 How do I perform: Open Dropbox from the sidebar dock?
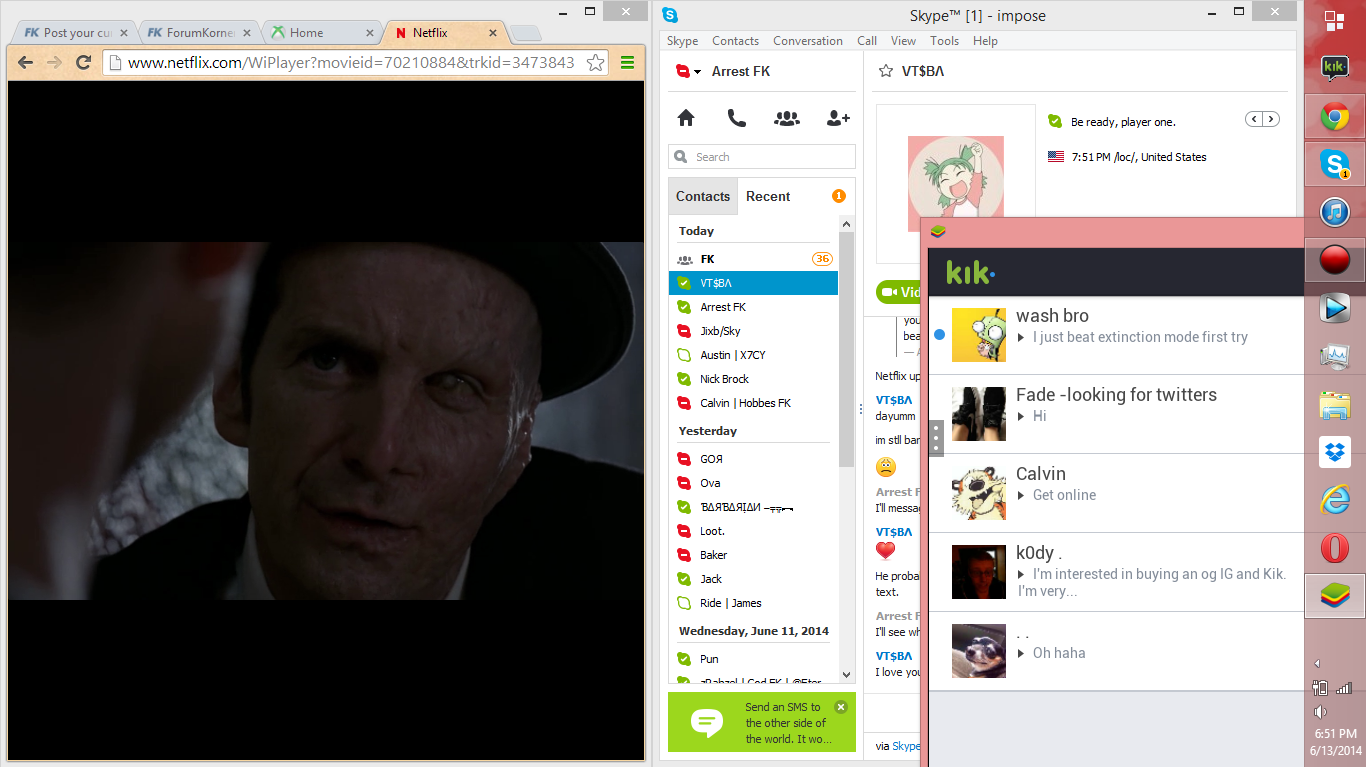tap(1335, 452)
